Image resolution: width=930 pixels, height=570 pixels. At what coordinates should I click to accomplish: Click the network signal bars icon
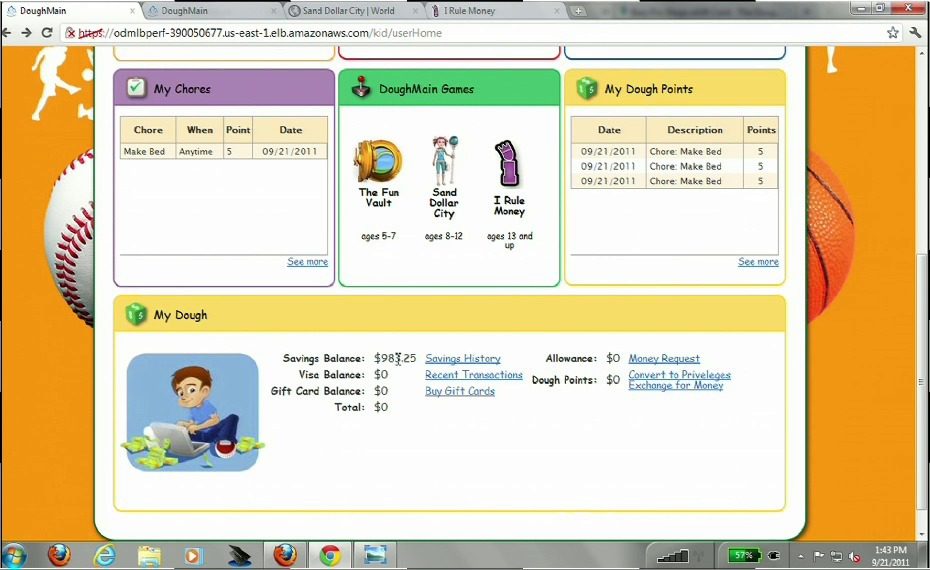[673, 556]
